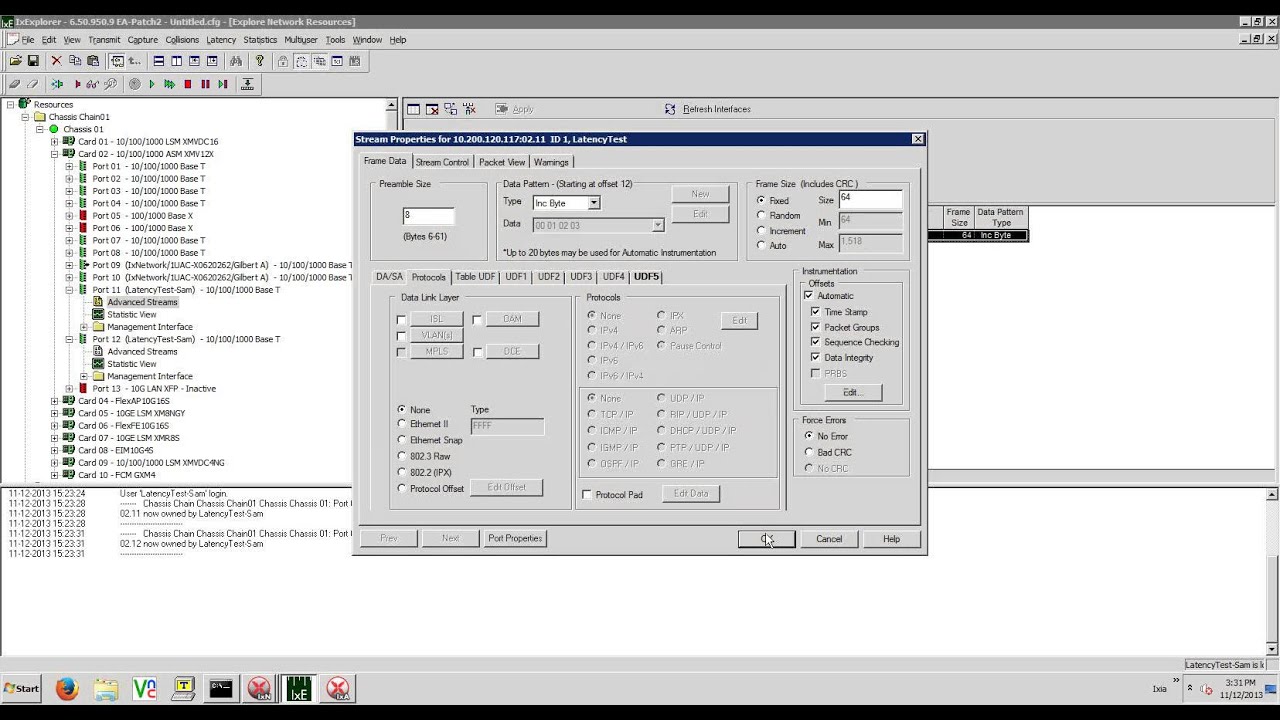Click the staggered start triple-arrow icon

tap(170, 84)
